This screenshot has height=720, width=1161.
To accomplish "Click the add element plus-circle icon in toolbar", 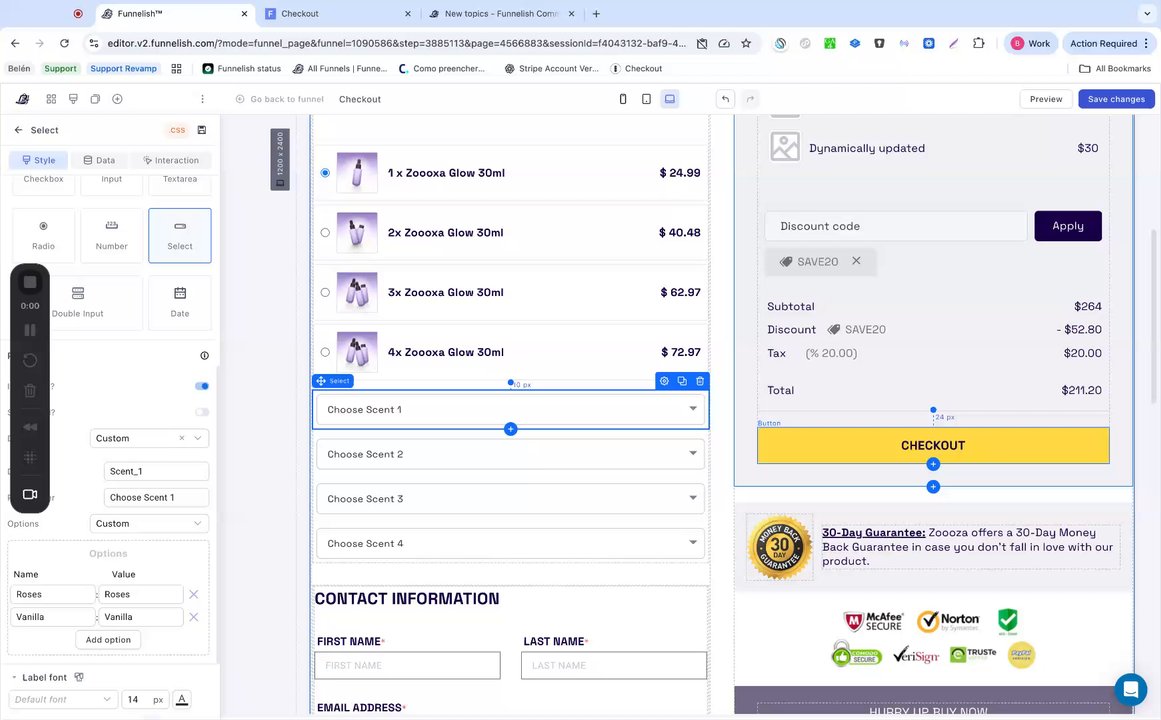I will point(117,99).
